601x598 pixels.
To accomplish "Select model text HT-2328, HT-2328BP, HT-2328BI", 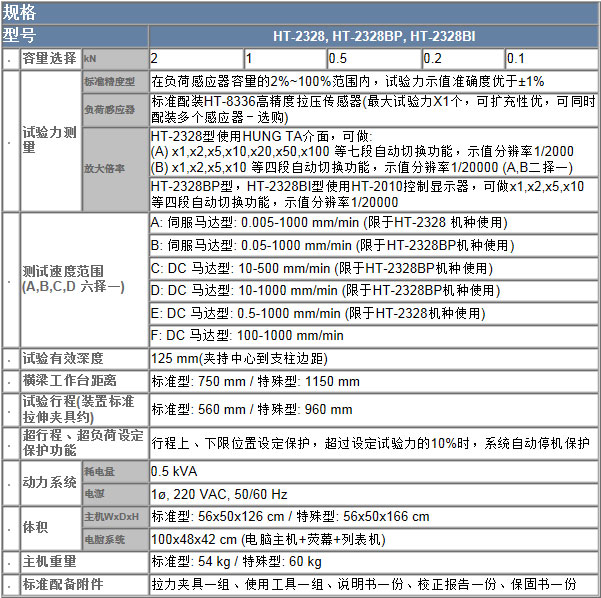I will coord(374,36).
